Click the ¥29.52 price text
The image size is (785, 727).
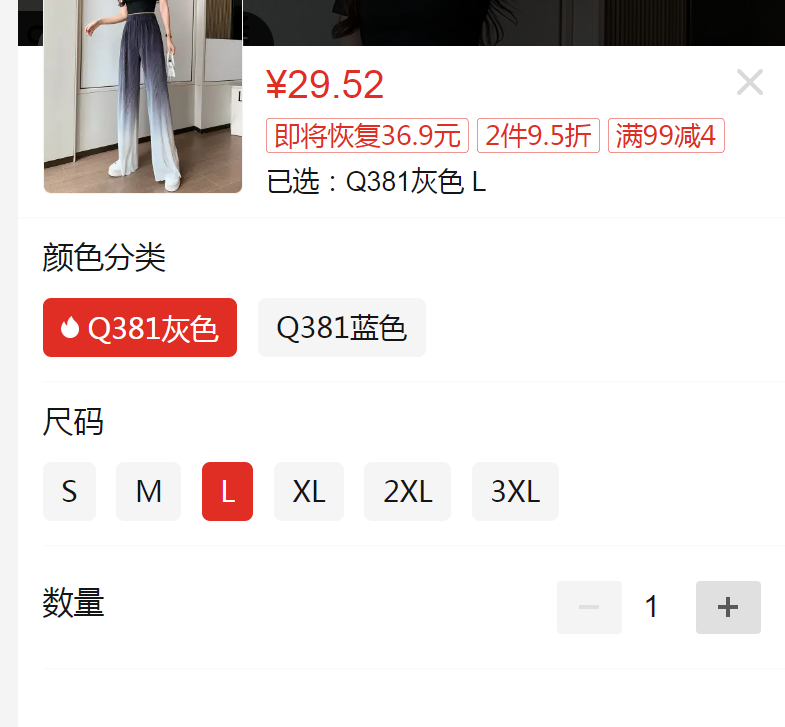325,85
